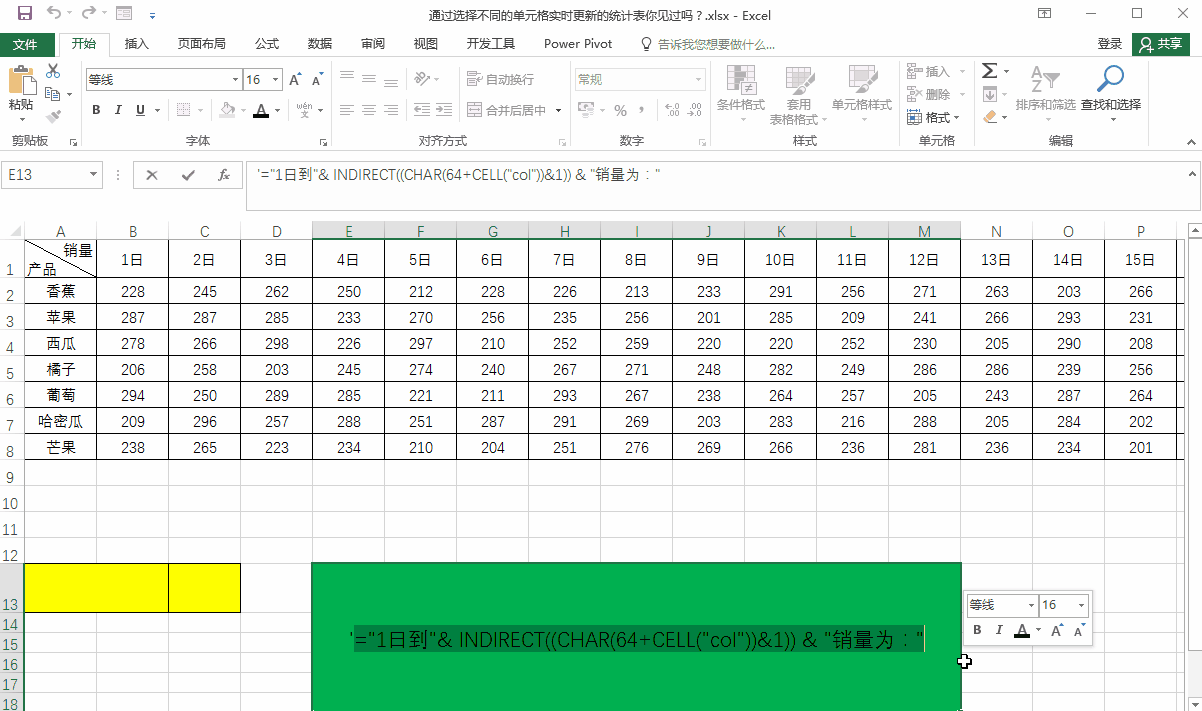Open the ribbon font name 等线 dropdown
This screenshot has width=1202, height=711.
[236, 80]
